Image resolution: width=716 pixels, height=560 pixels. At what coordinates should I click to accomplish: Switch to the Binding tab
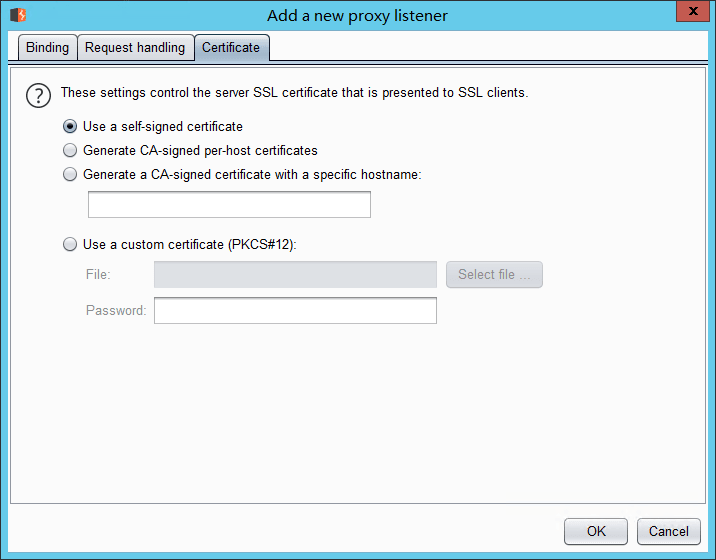click(47, 48)
